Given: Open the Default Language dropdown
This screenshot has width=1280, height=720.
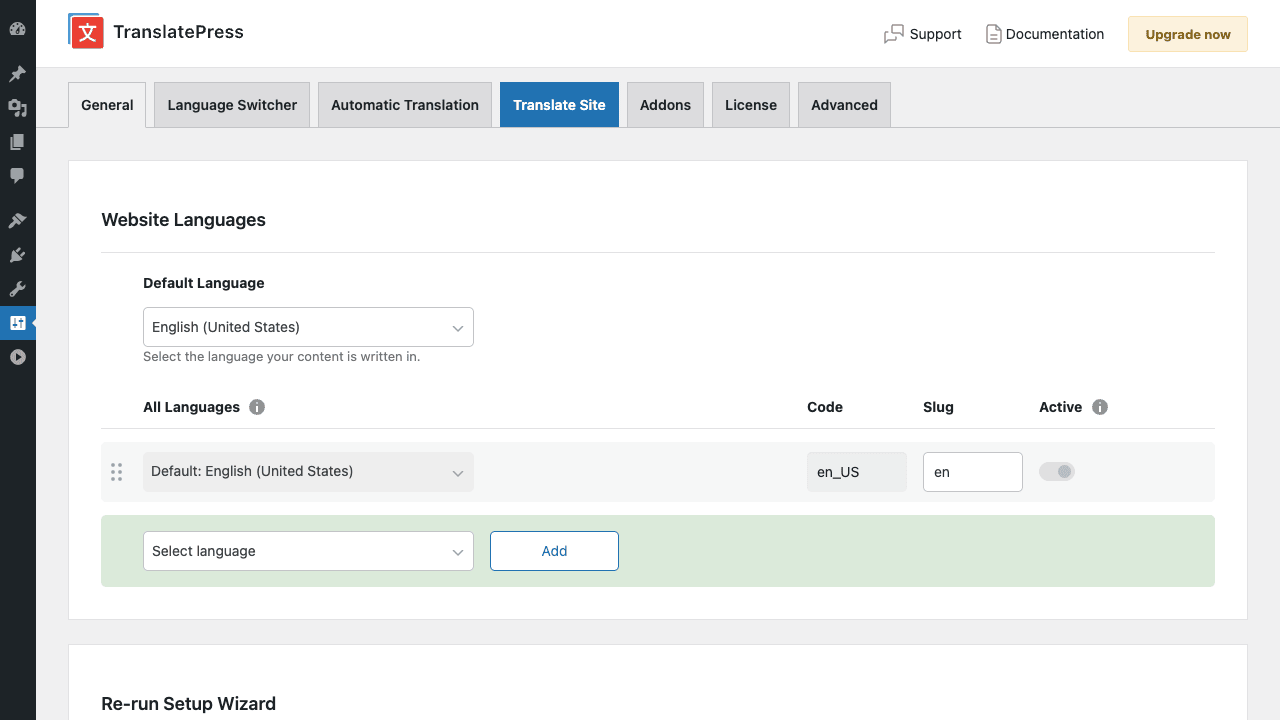Looking at the screenshot, I should (x=308, y=327).
